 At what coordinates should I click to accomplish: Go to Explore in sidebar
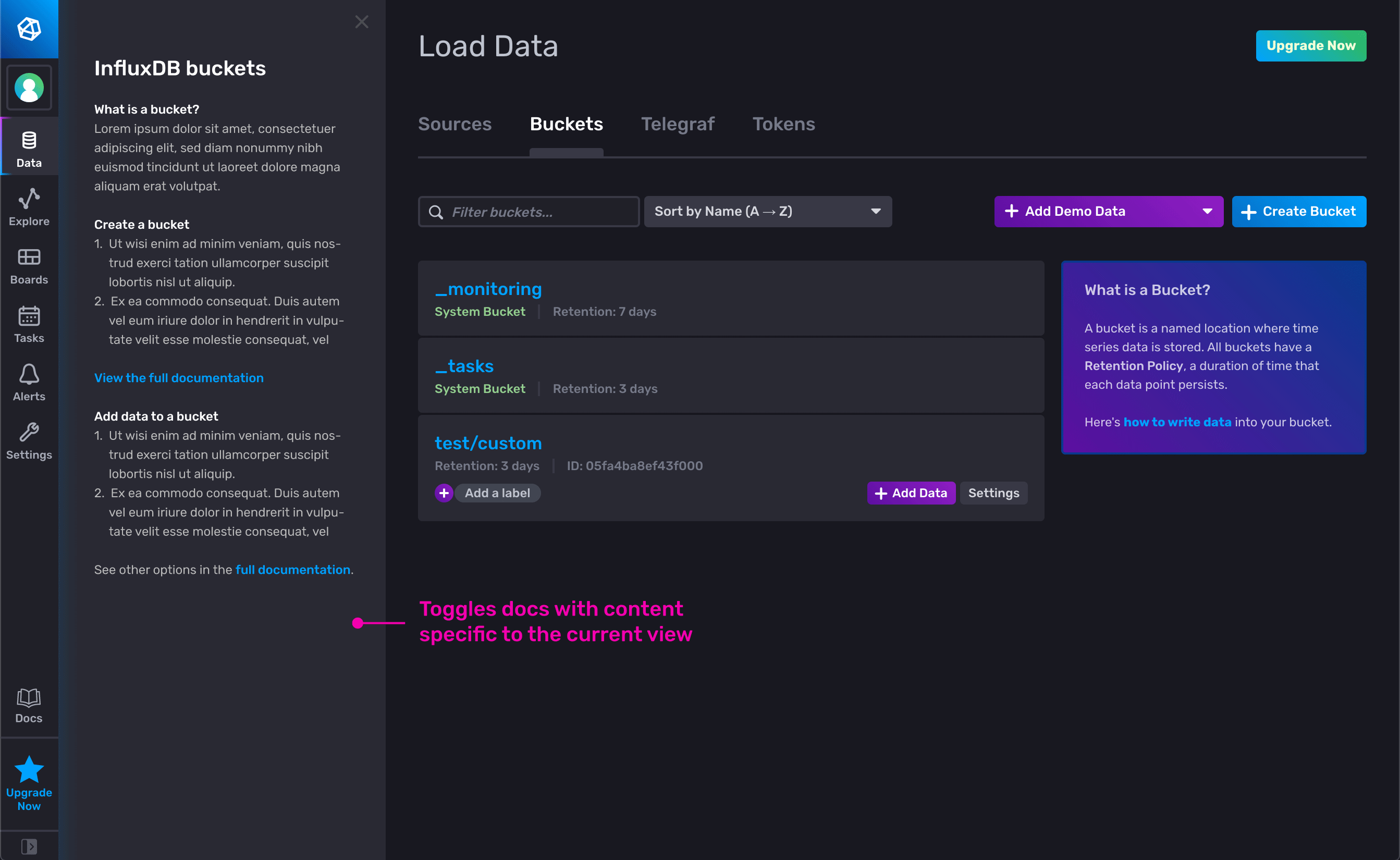tap(29, 207)
